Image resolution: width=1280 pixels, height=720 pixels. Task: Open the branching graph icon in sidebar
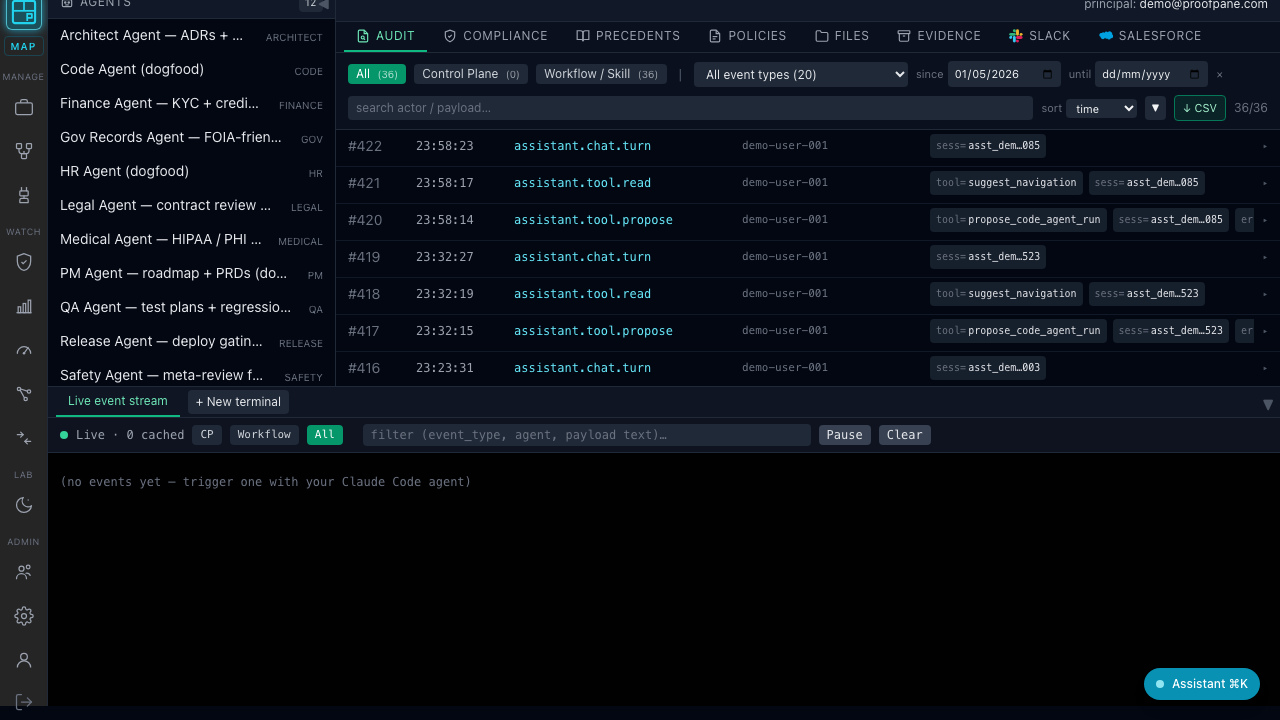[x=24, y=394]
